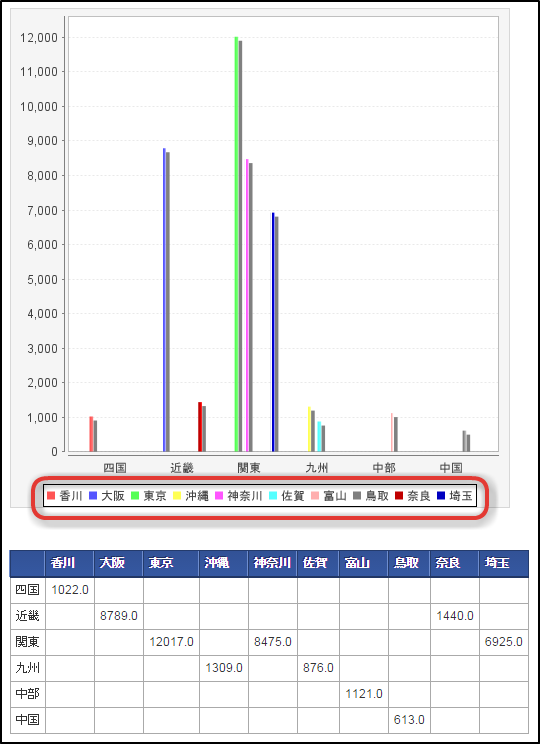Click the 香川 table column header

[x=69, y=563]
